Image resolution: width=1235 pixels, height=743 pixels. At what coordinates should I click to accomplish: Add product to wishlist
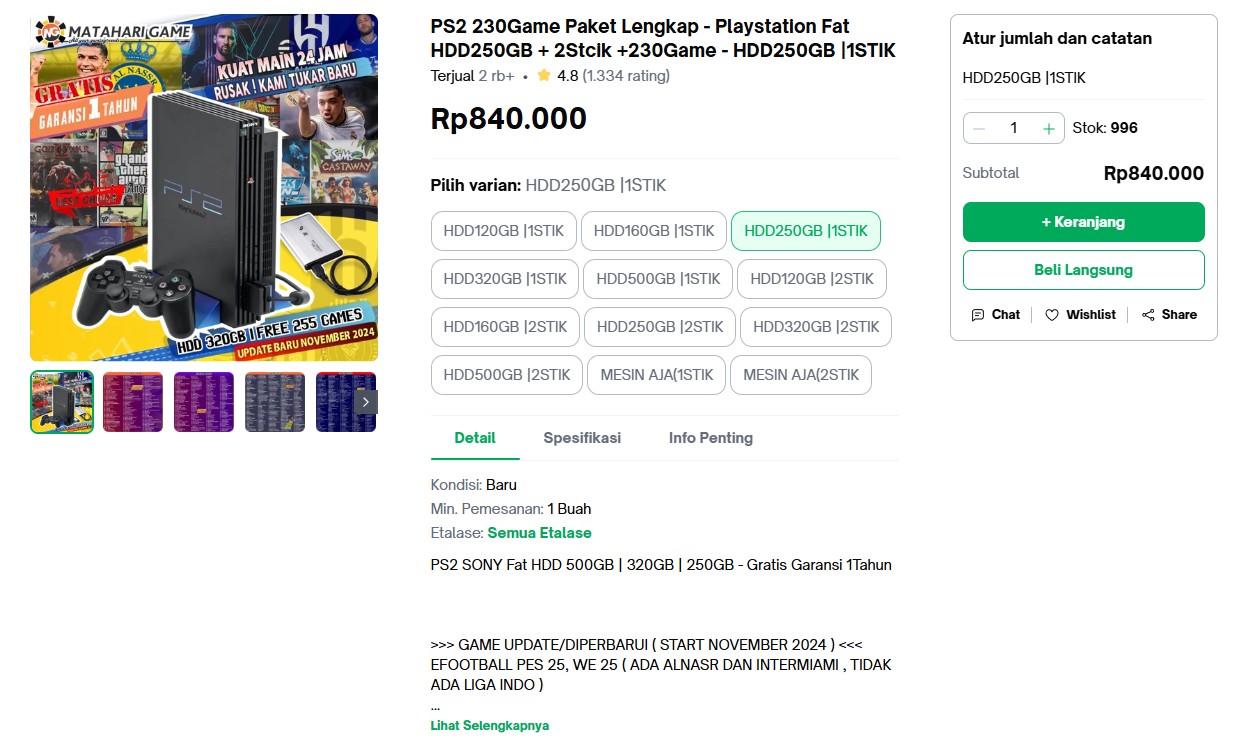pos(1080,314)
